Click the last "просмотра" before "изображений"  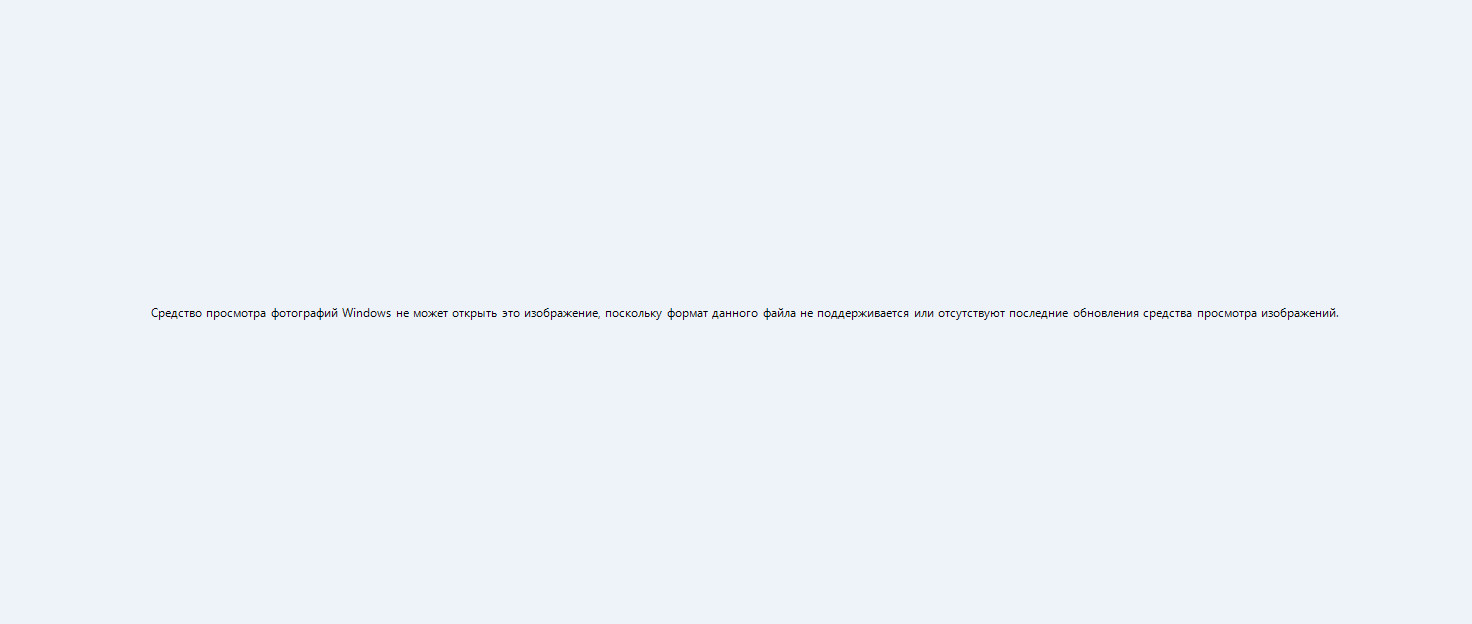click(x=1227, y=313)
